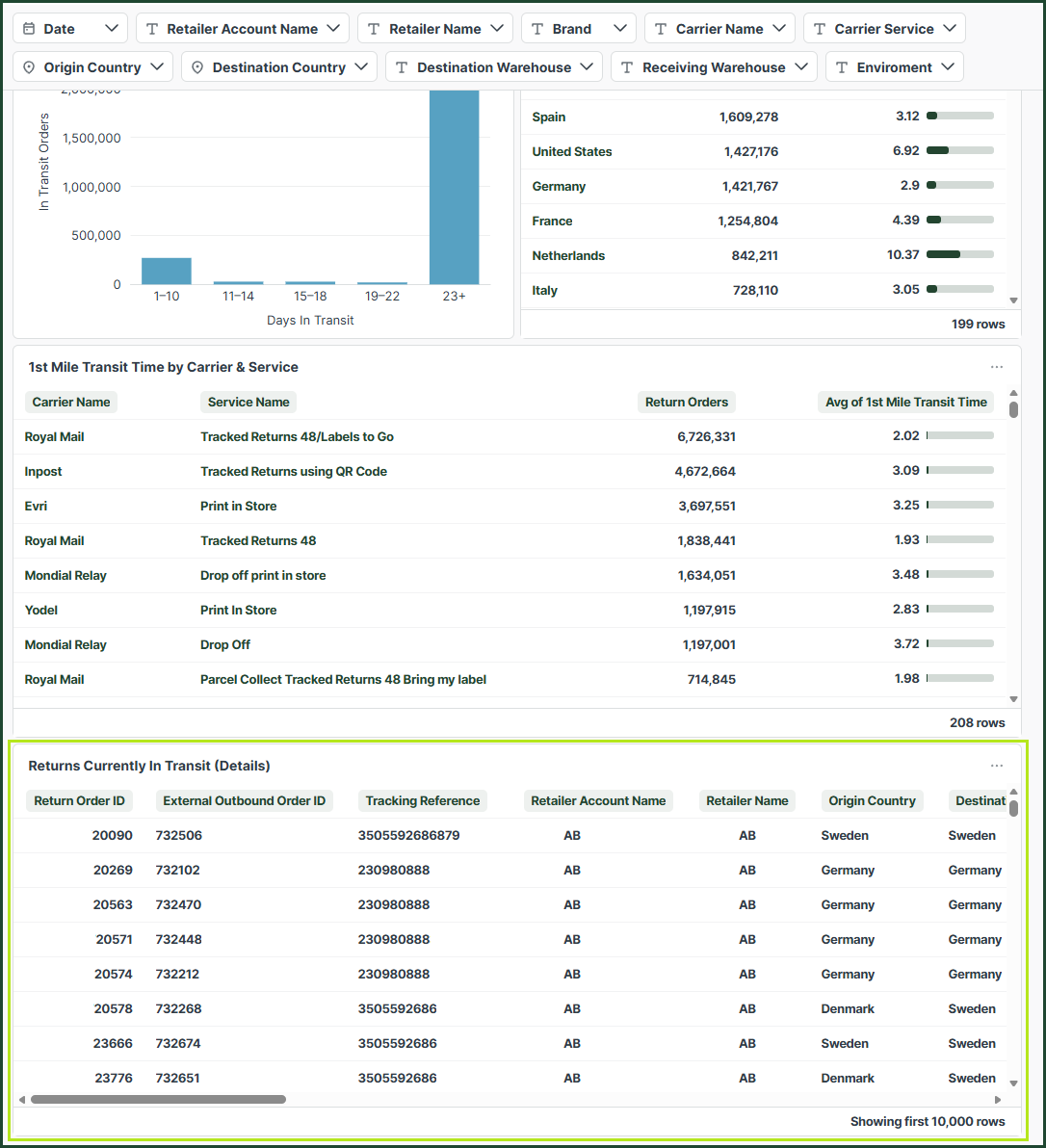The height and width of the screenshot is (1148, 1046).
Task: Click the text-type icon in Enviroment filter
Action: click(x=842, y=67)
